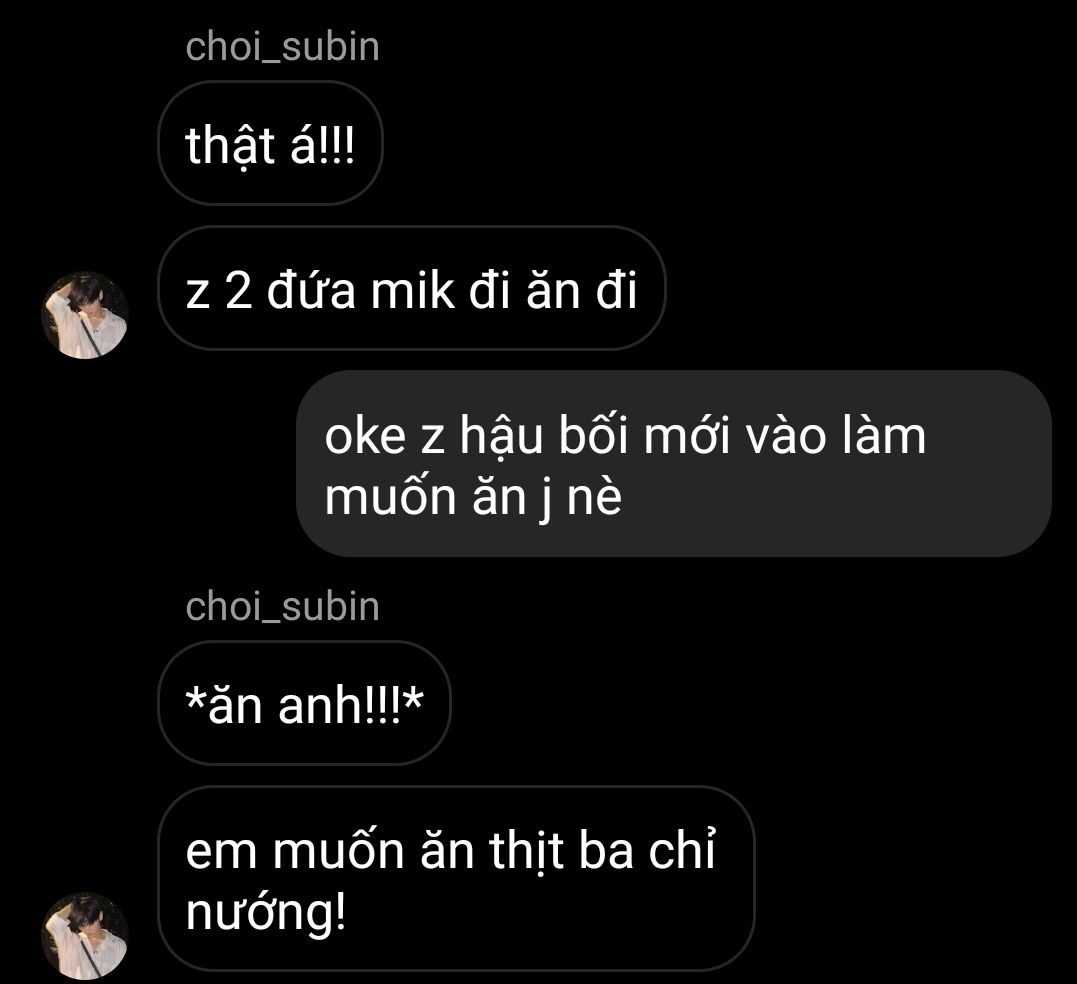Click the words "thịt ba chỉ" in last bubble
The height and width of the screenshot is (984, 1077).
click(602, 851)
